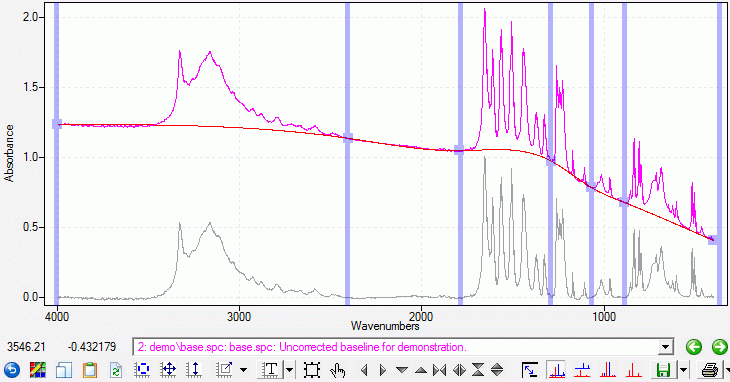Viewport: 730px width, 382px height.
Task: Click the horizontal compress bowtie icon
Action: [x=439, y=370]
